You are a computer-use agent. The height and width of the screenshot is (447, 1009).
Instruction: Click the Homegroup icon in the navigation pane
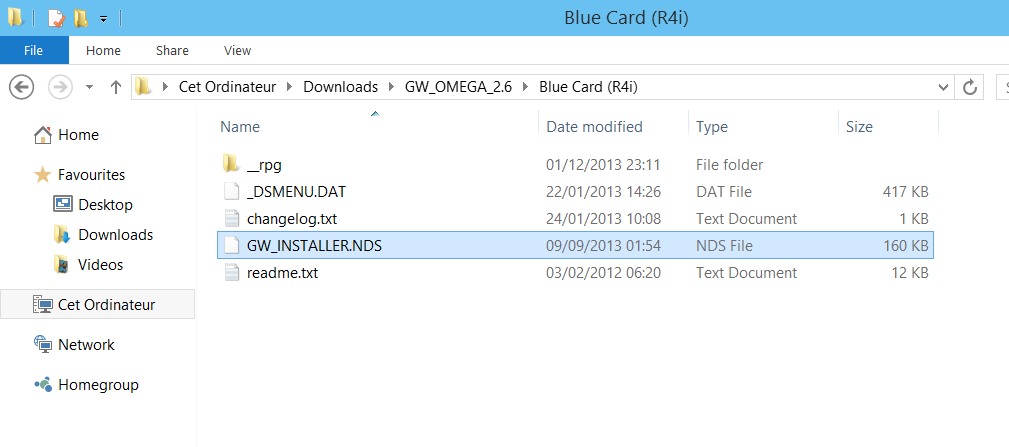pos(42,385)
